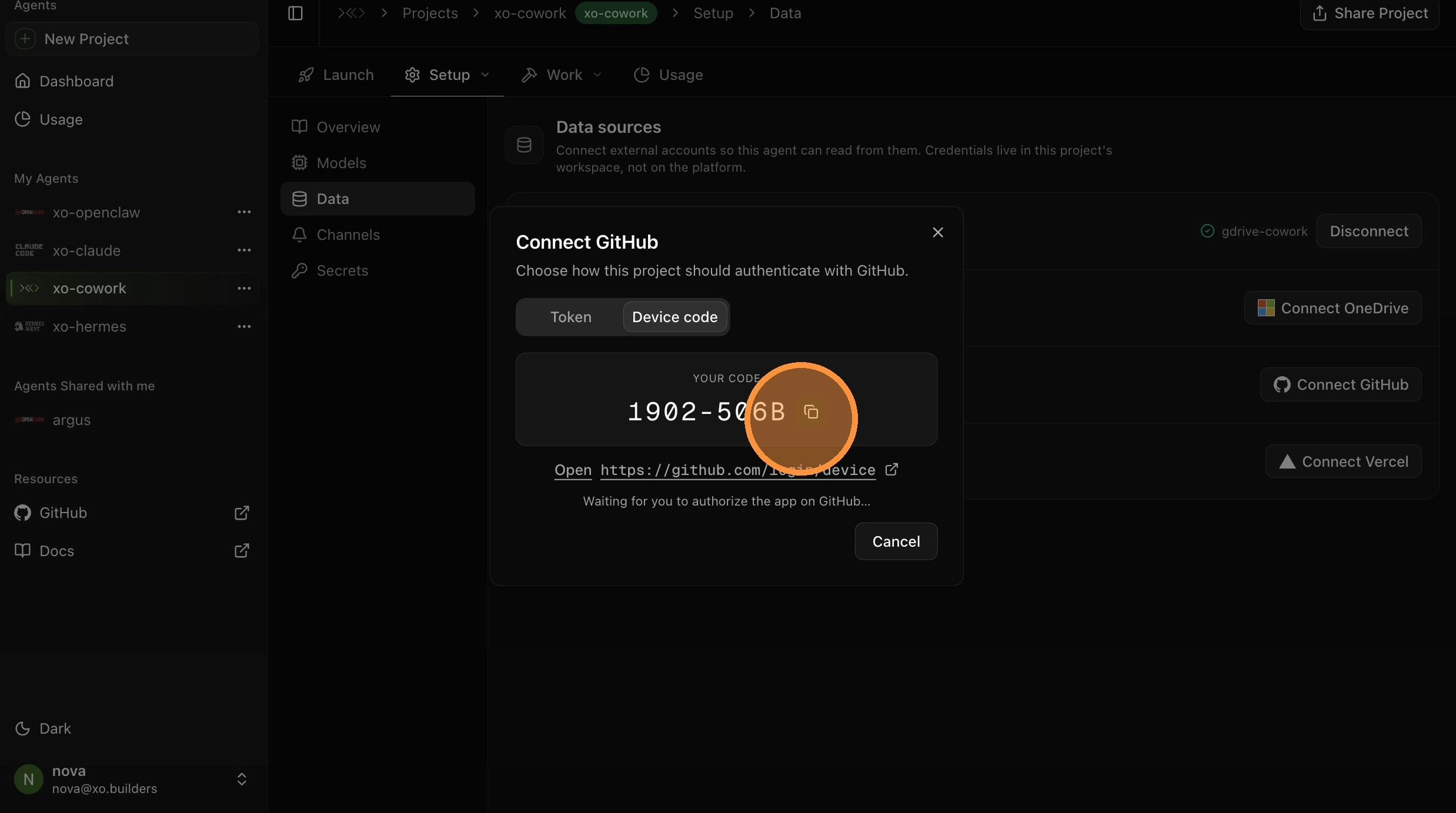
Task: Click the Channels bell icon
Action: tap(299, 235)
